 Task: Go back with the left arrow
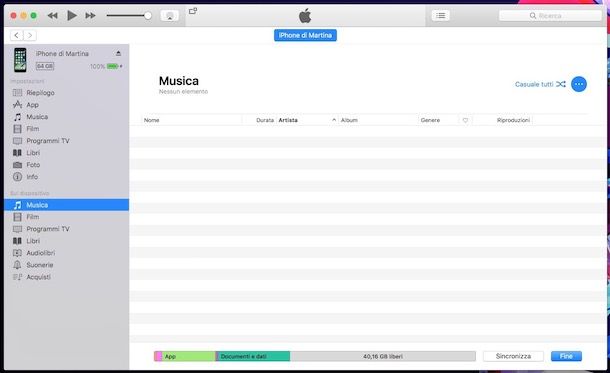click(16, 35)
